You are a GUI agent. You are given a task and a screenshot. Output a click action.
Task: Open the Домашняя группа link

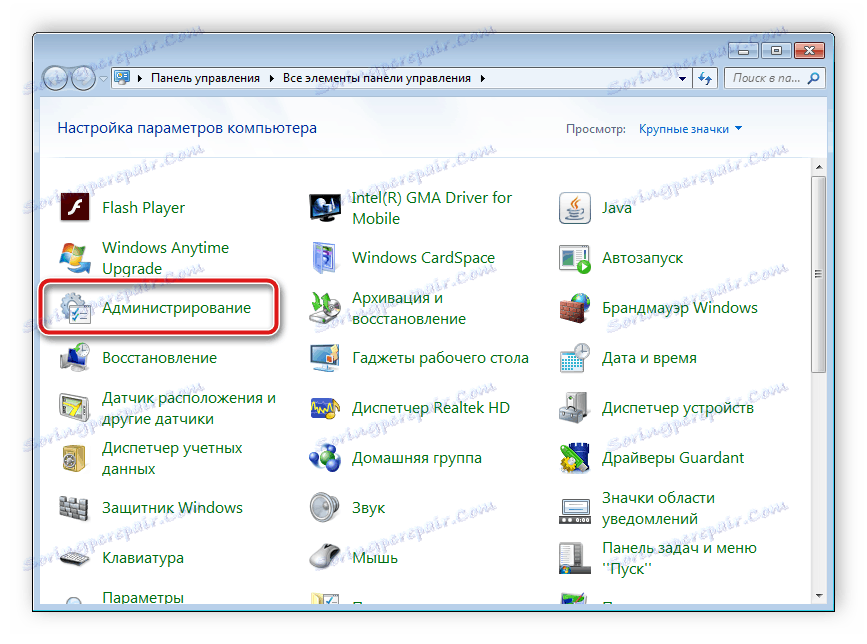coord(417,458)
